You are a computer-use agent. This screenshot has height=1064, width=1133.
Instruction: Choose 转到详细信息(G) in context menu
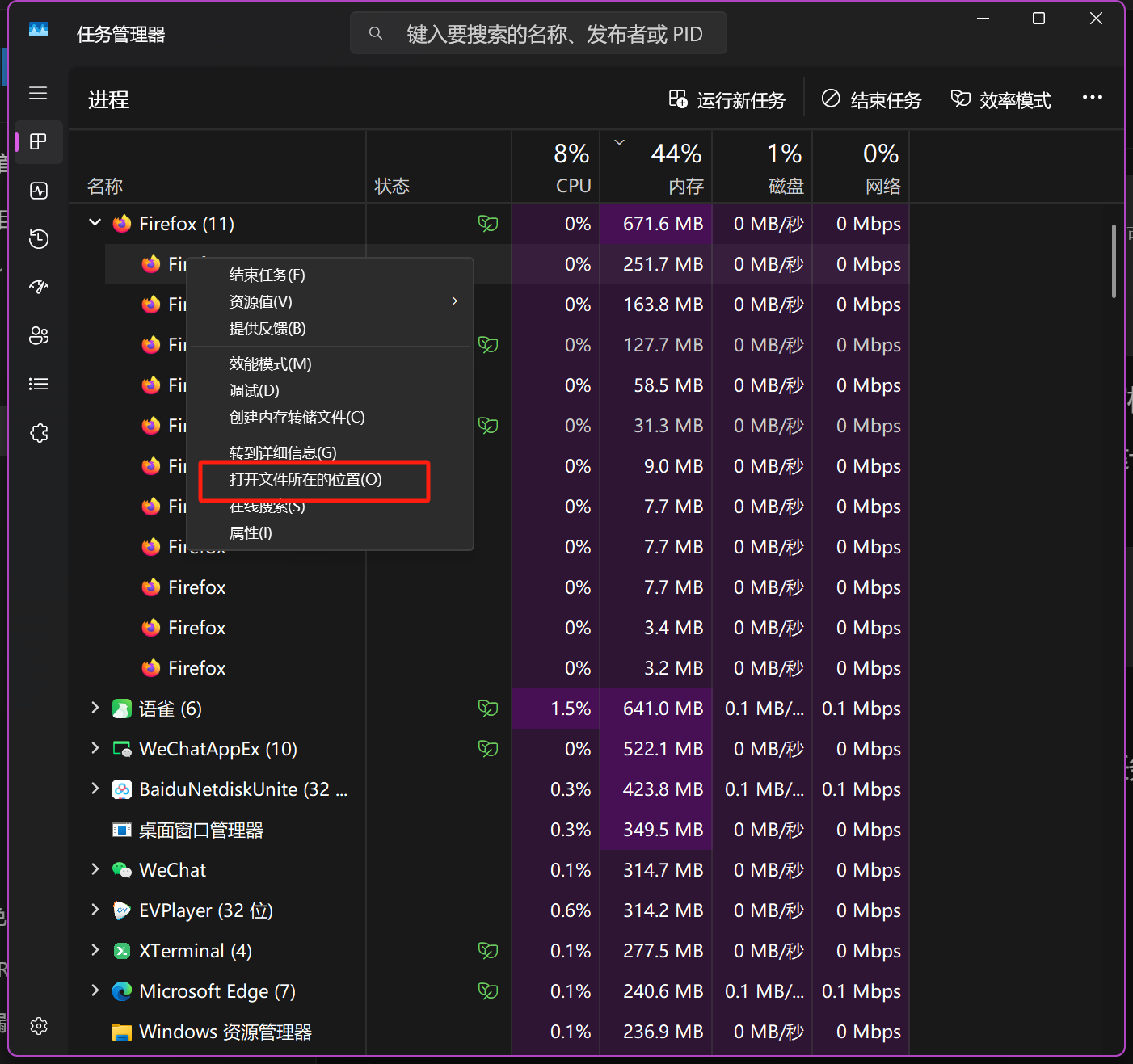click(330, 453)
